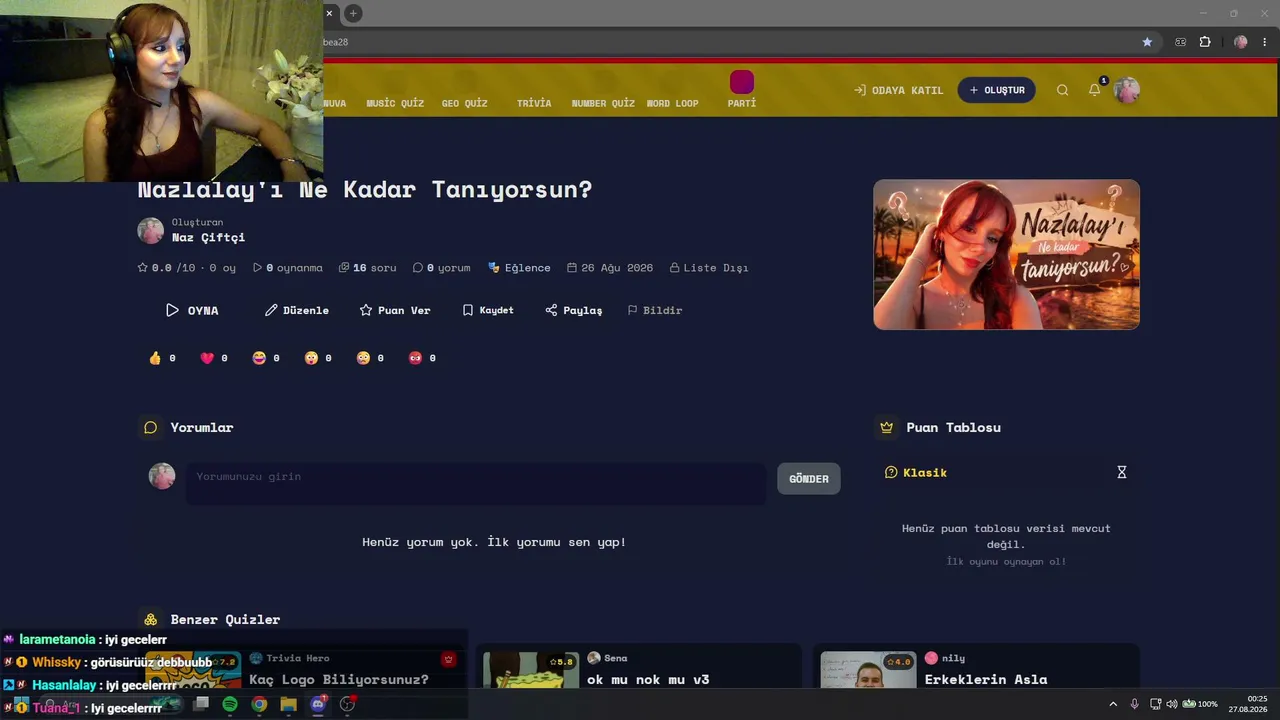The height and width of the screenshot is (720, 1280).
Task: Select the Klasik leaderboard mode
Action: click(916, 472)
